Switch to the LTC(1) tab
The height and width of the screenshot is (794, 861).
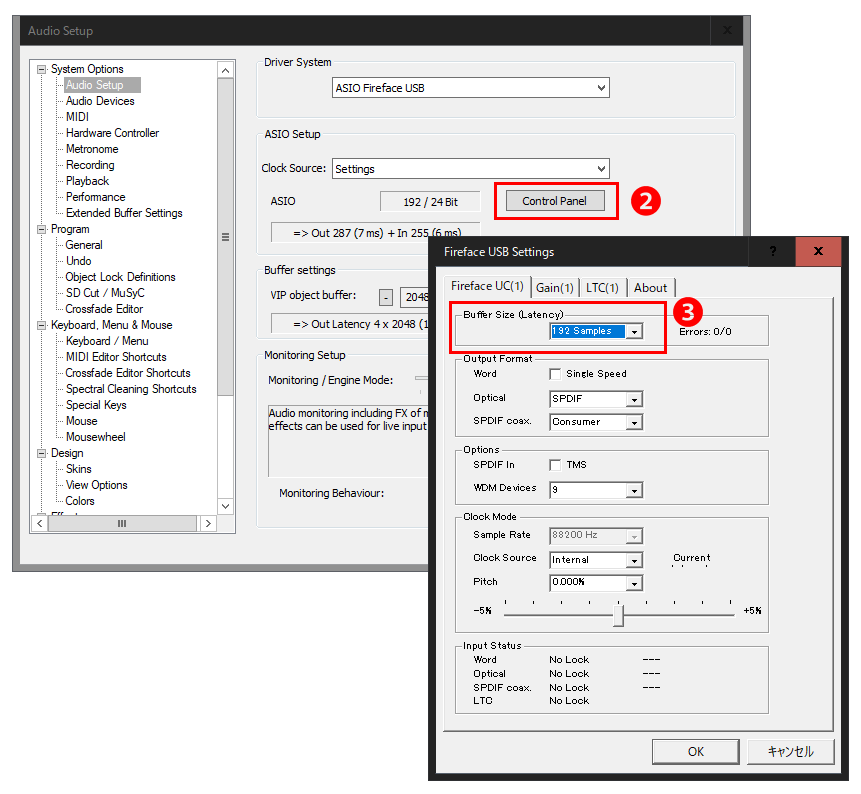click(602, 288)
